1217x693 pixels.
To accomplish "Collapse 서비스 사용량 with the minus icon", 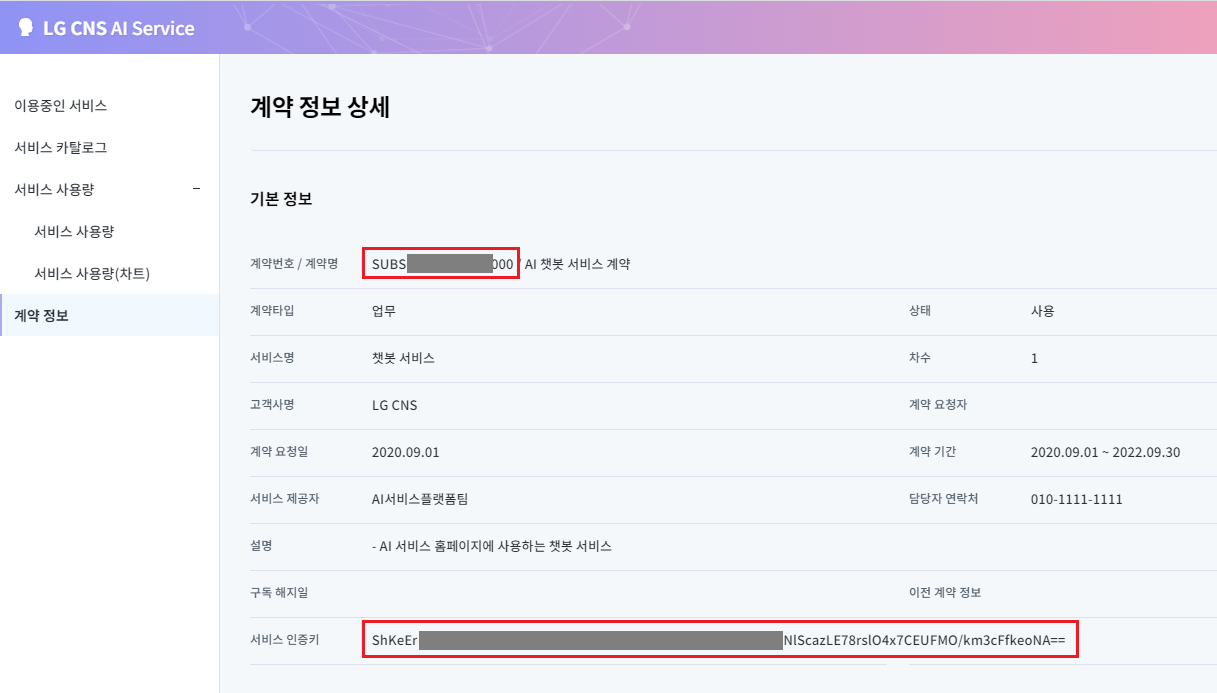I will pos(196,189).
